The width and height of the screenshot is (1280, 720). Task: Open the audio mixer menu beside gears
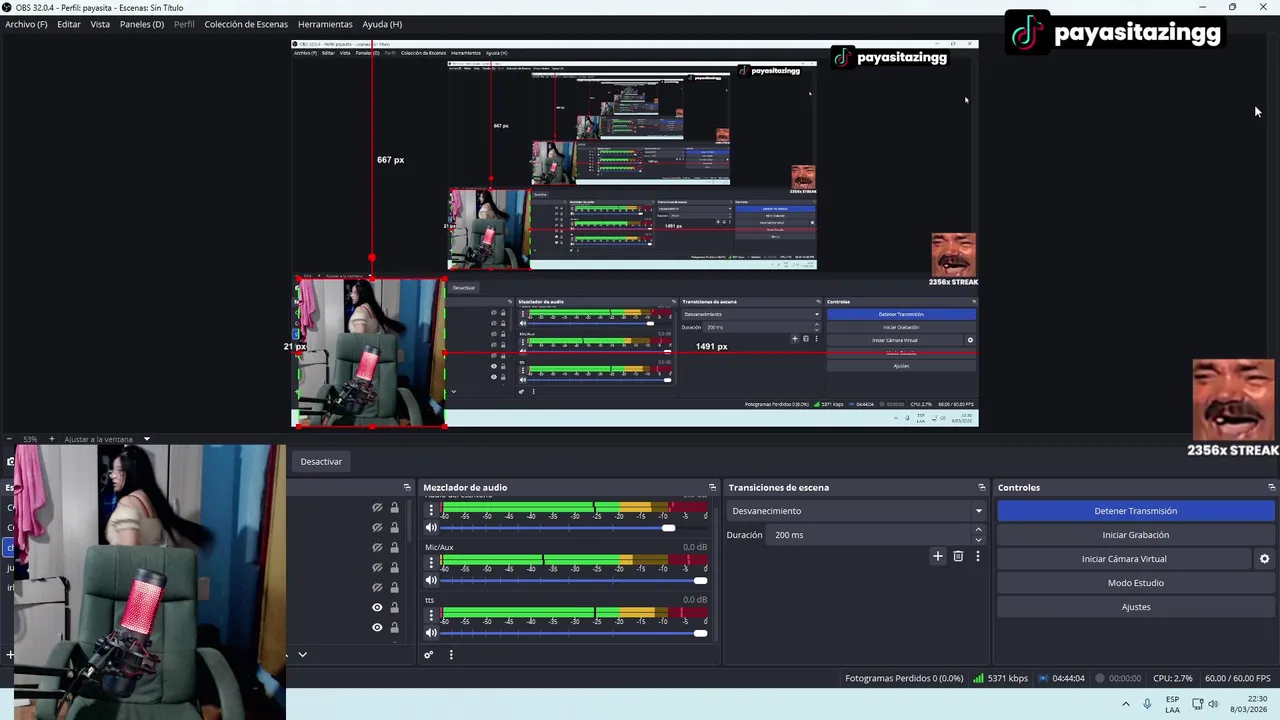point(451,655)
